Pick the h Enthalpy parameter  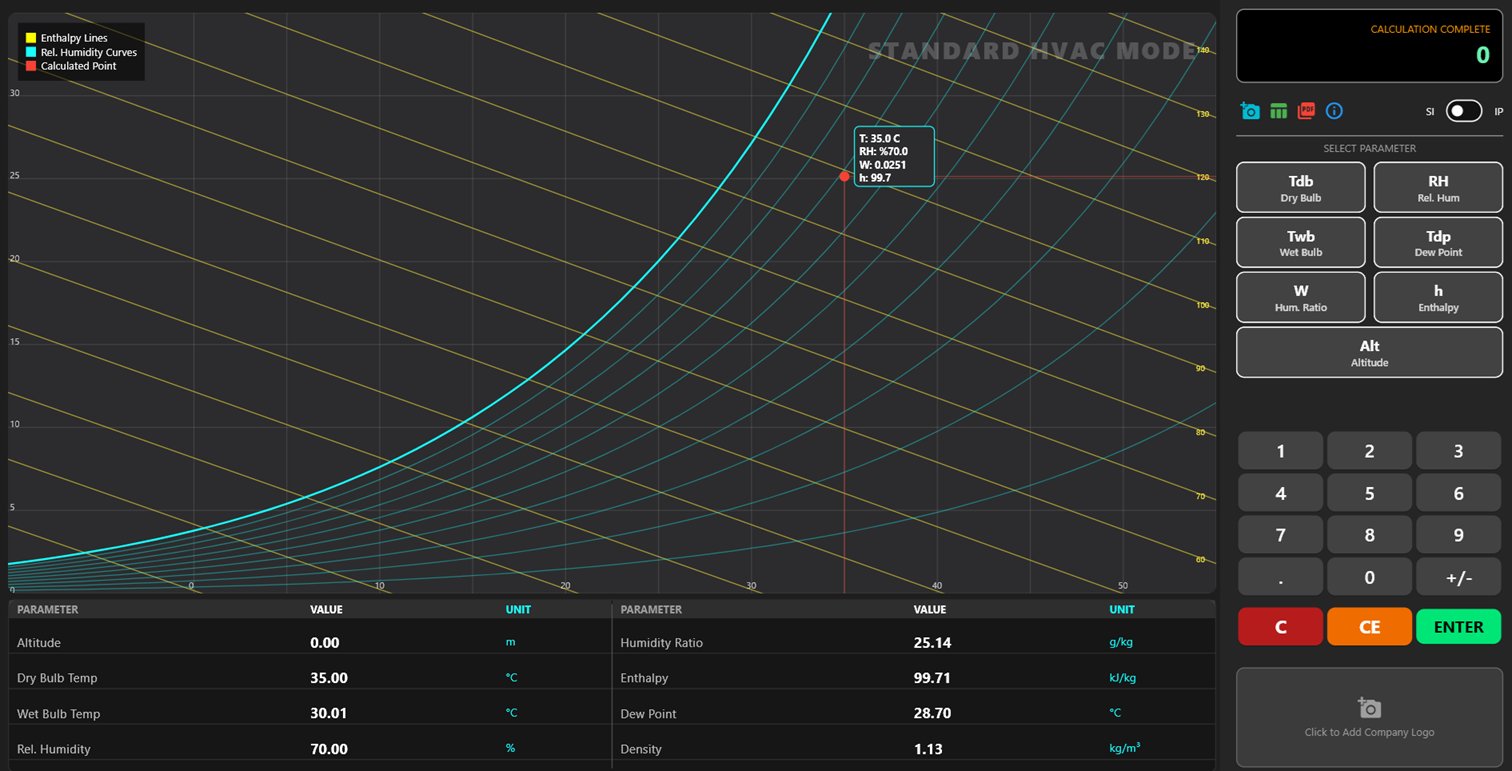(x=1437, y=297)
